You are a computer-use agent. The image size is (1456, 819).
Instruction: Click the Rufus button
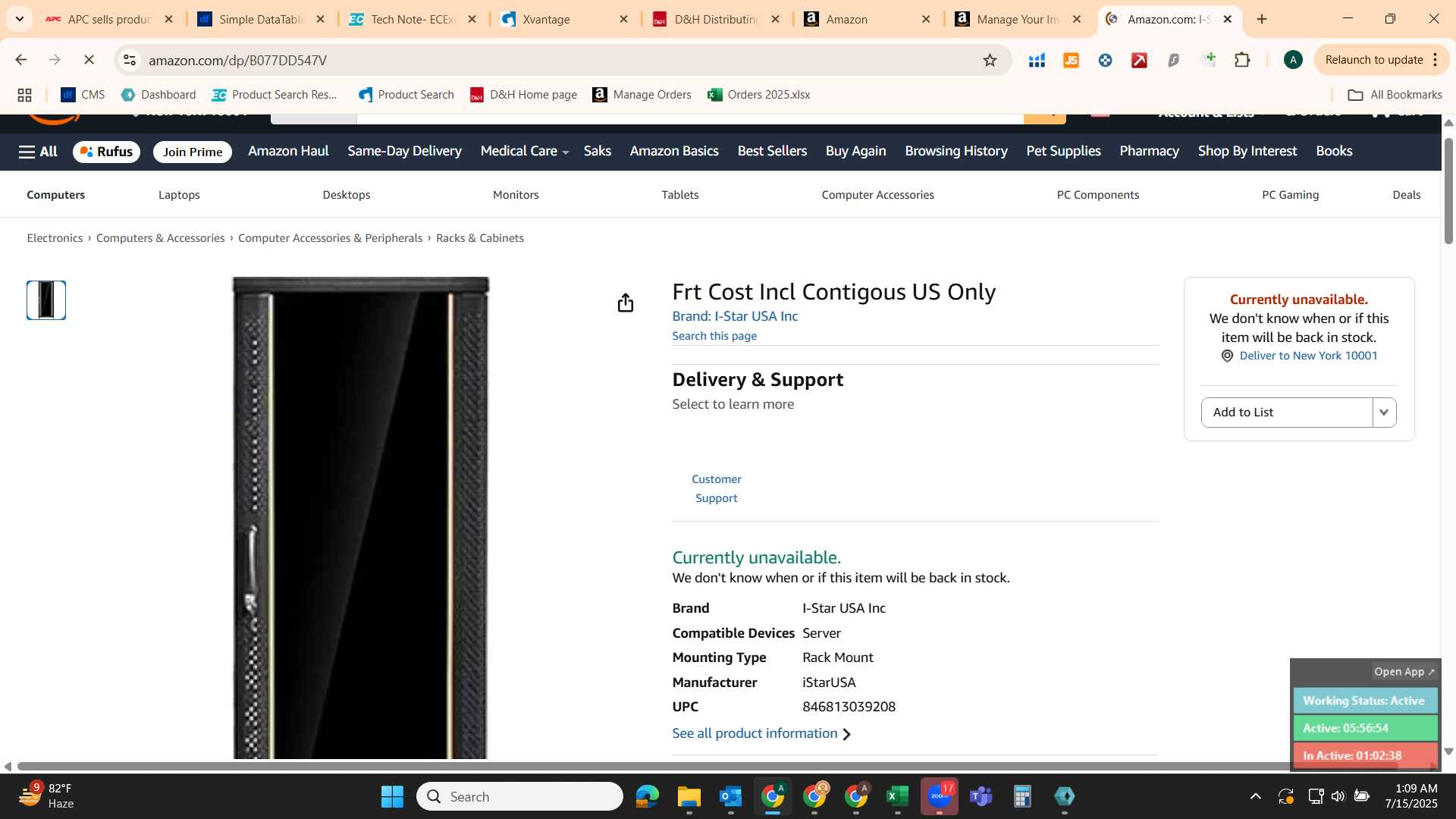(106, 152)
